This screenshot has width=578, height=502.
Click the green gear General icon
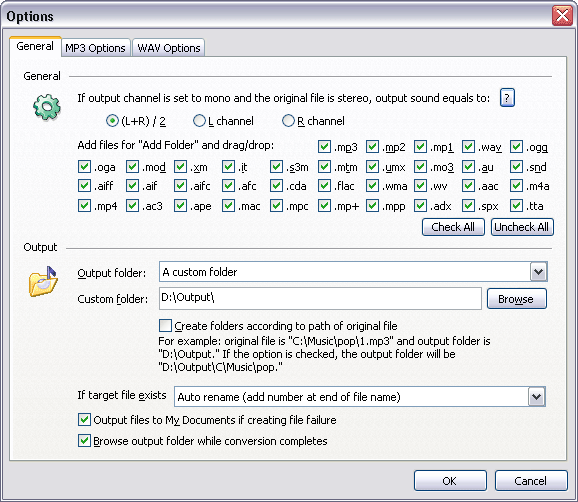click(x=47, y=107)
